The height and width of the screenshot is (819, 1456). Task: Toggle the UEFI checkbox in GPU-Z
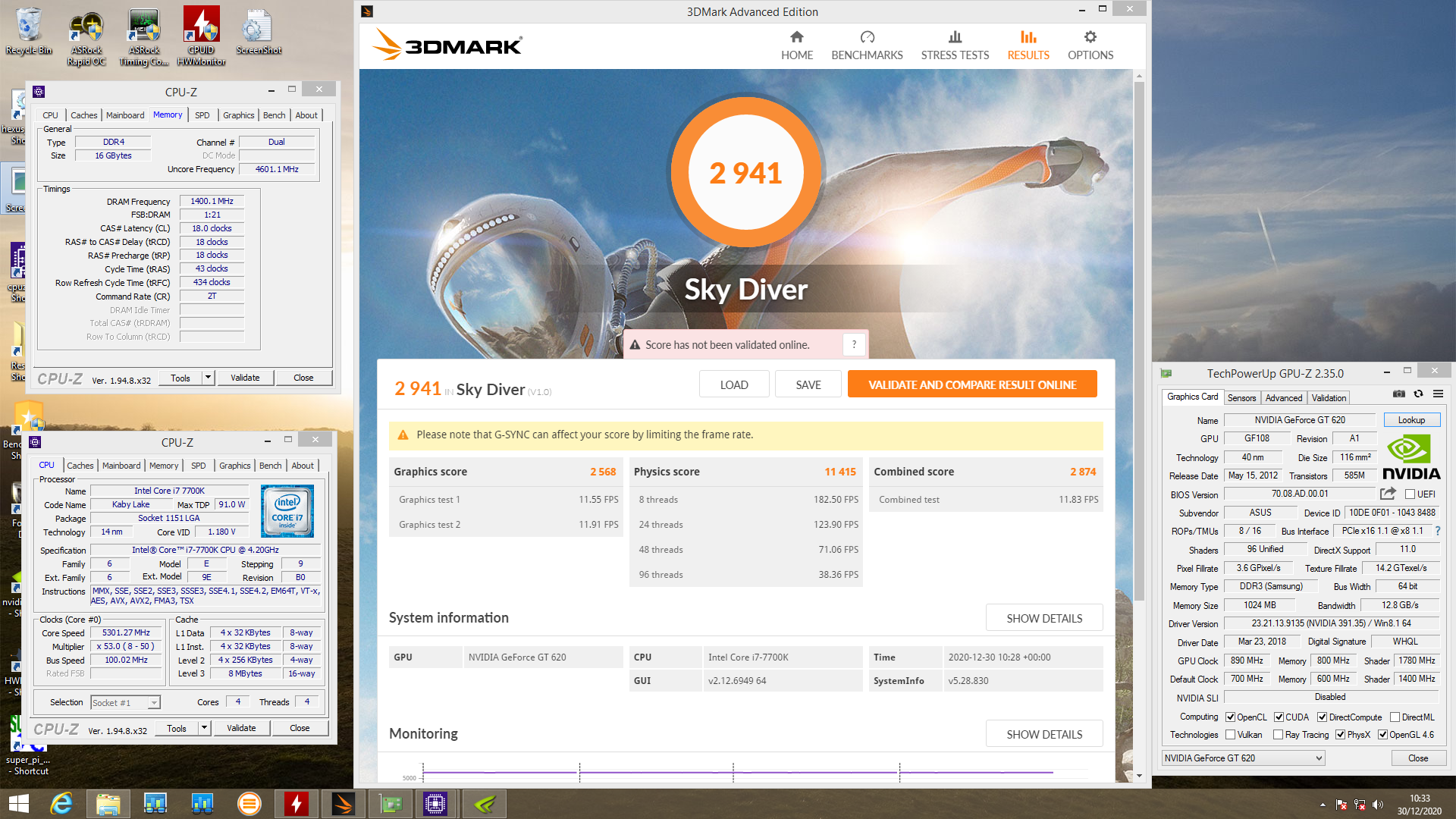(x=1410, y=494)
